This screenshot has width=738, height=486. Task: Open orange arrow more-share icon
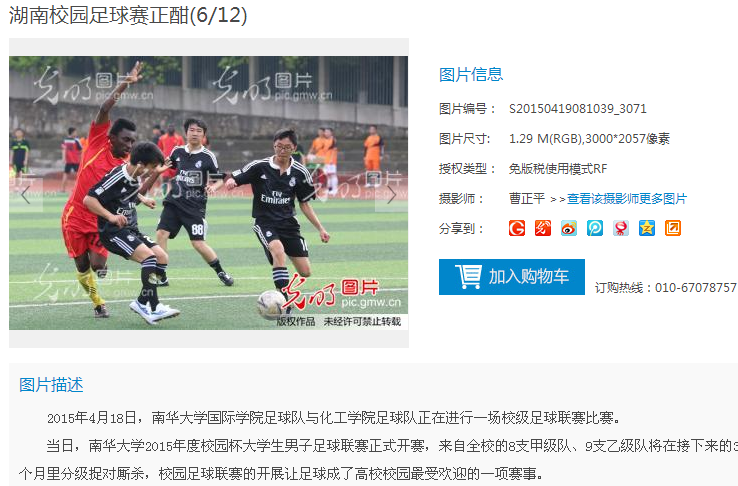click(x=673, y=228)
